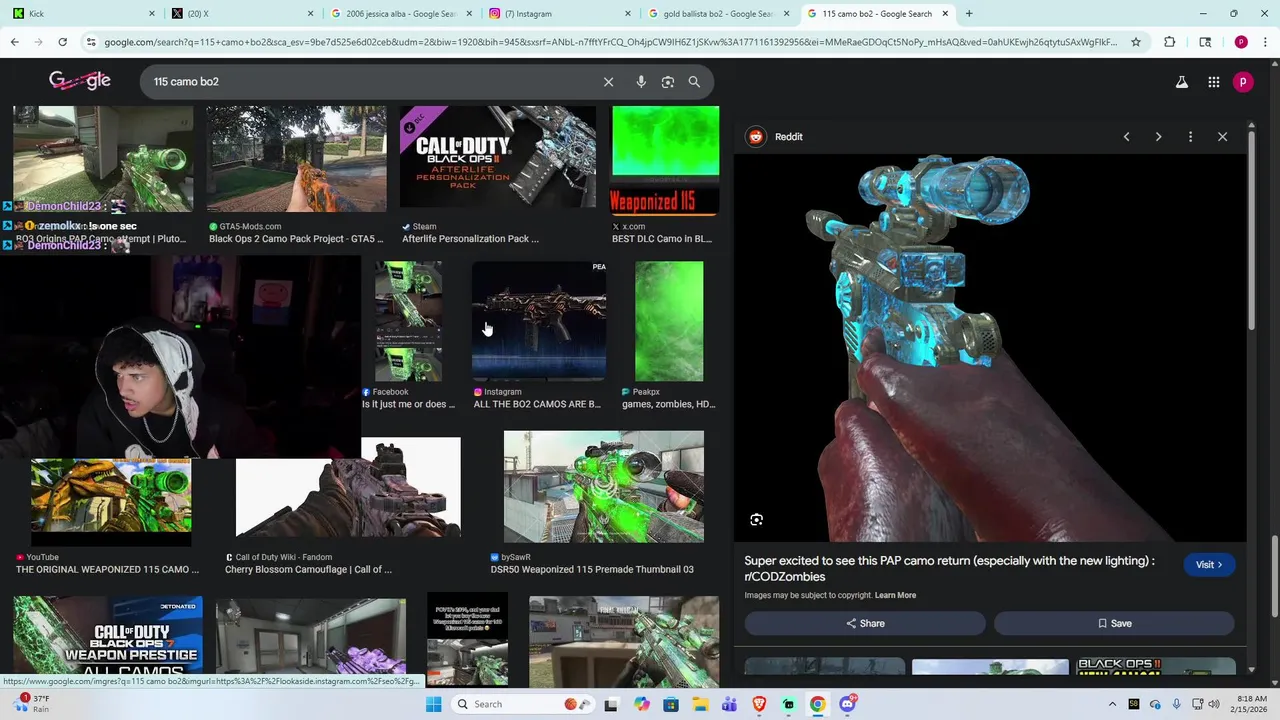Click the large Reddit preview image
The width and height of the screenshot is (1280, 720).
pos(990,347)
